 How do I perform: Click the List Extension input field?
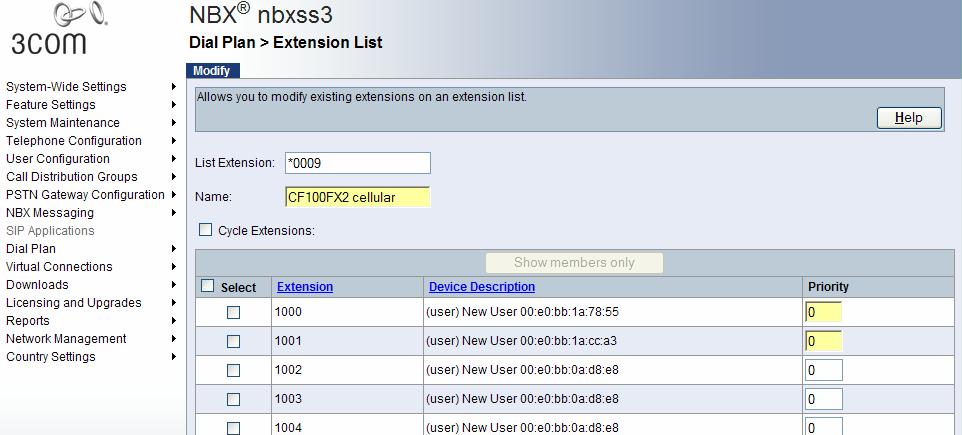pyautogui.click(x=357, y=163)
